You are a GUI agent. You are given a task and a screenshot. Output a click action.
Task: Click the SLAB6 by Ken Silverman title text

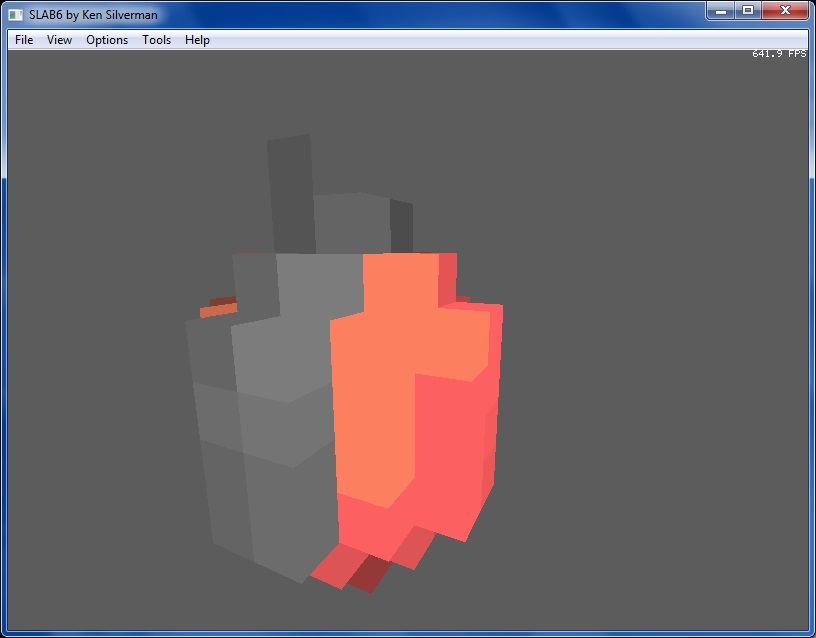click(93, 15)
